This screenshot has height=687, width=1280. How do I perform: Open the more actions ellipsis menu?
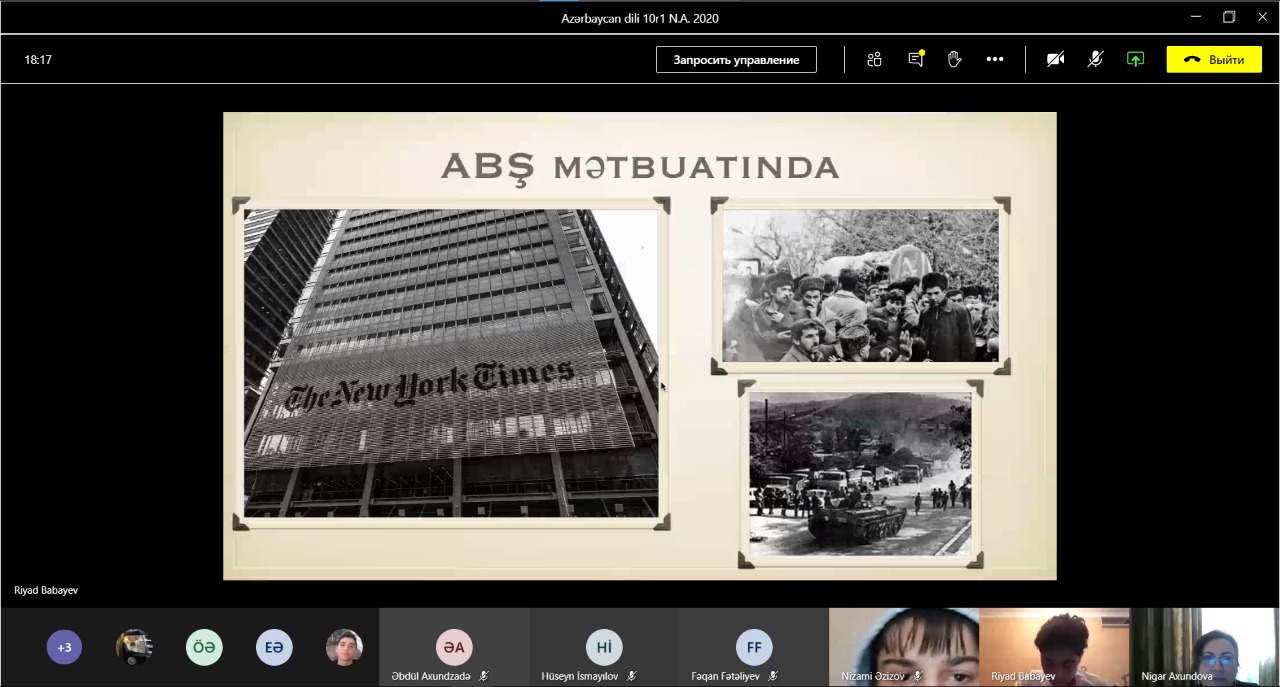[995, 60]
